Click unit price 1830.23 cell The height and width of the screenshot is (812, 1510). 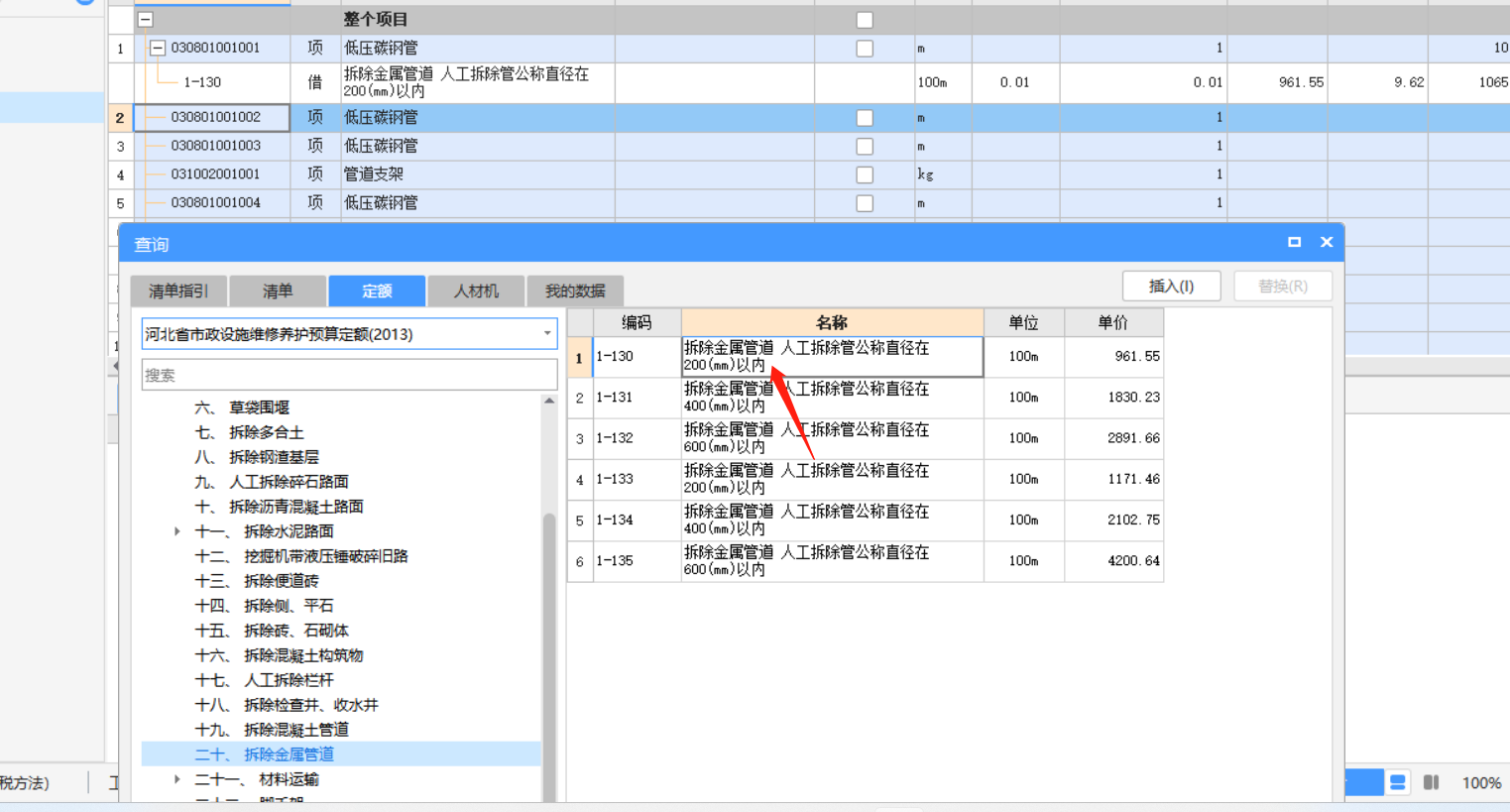pyautogui.click(x=1113, y=398)
